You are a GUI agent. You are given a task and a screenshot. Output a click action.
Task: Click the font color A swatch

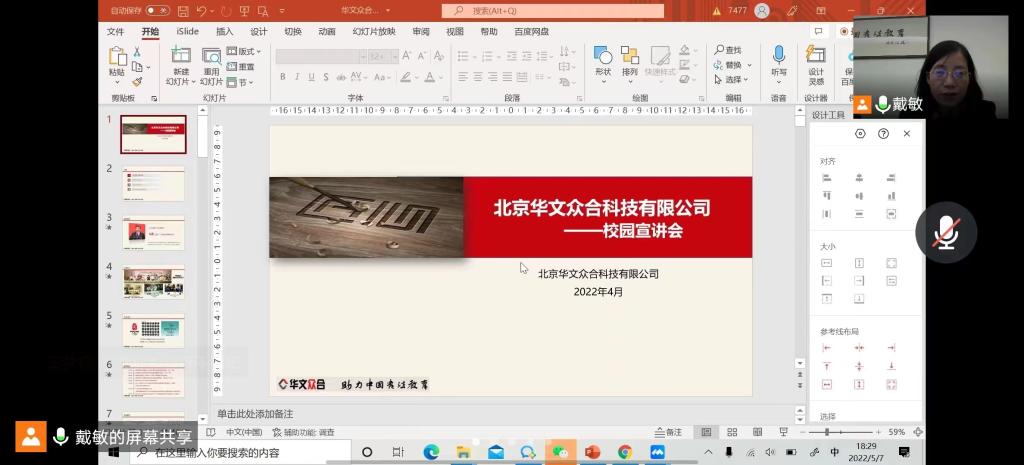(x=429, y=77)
